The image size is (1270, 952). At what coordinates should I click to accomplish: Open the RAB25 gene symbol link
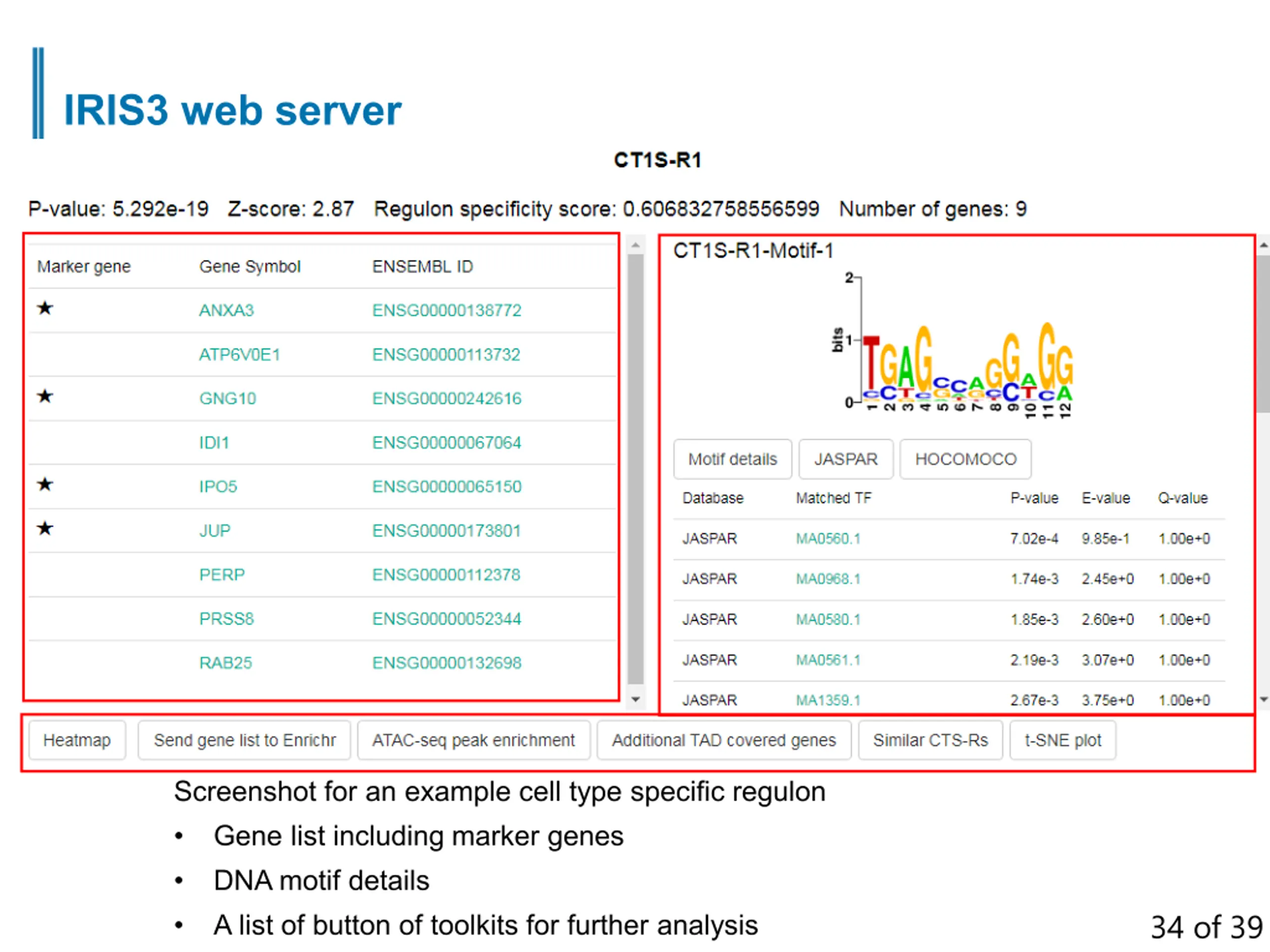coord(226,663)
